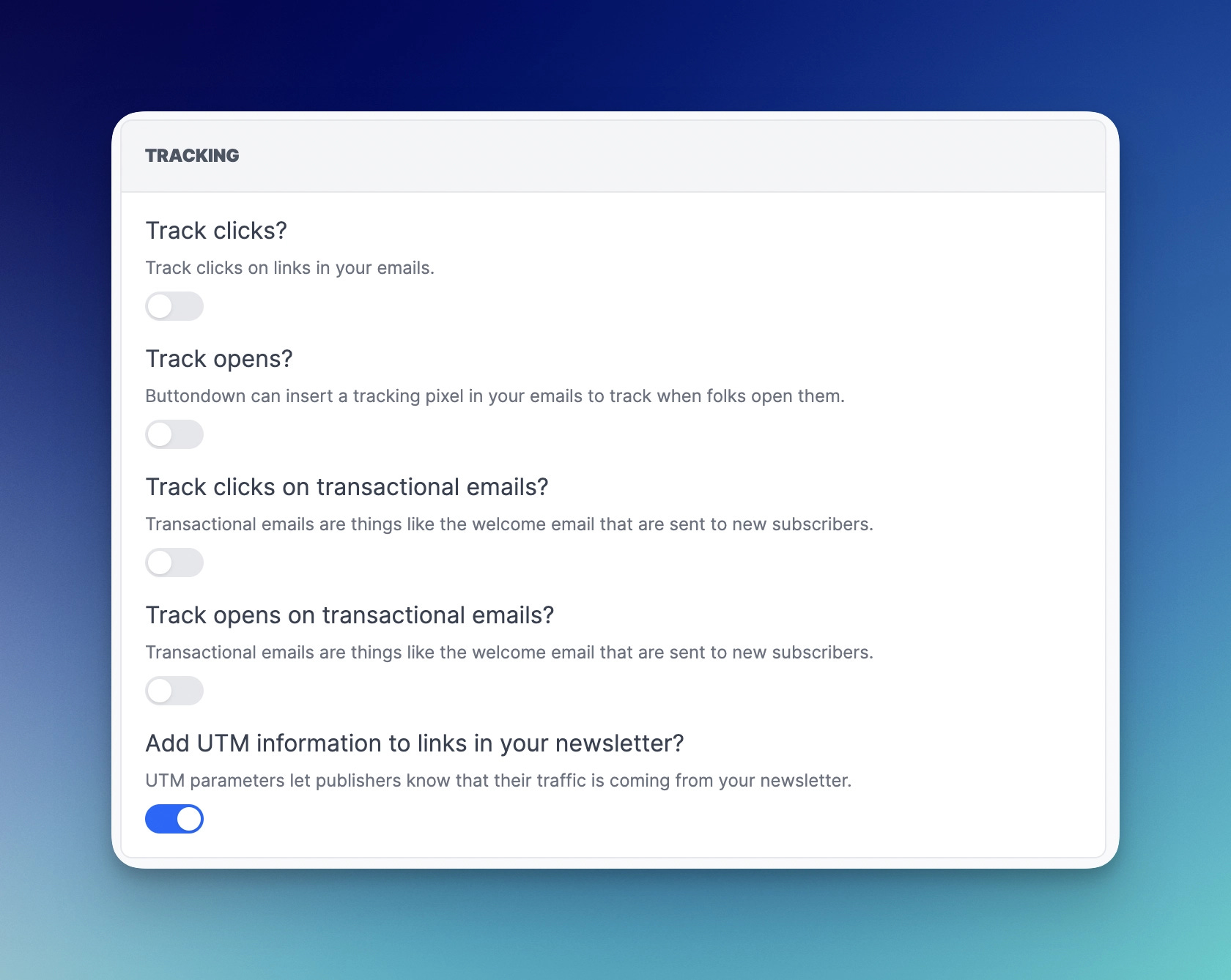Click 'Track opens on transactional emails?' heading
The height and width of the screenshot is (980, 1231).
350,615
